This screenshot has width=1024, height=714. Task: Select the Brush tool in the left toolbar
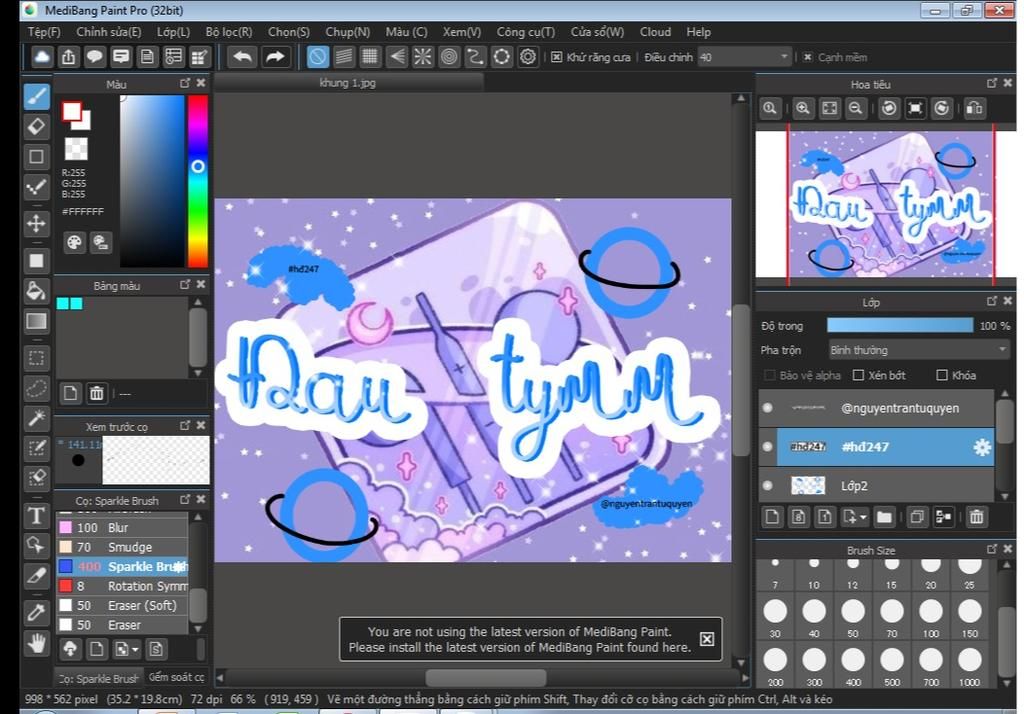[37, 97]
